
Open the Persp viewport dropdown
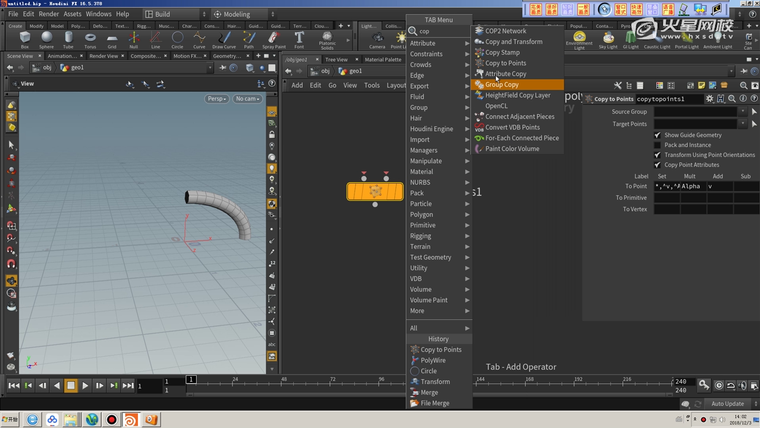[x=217, y=99]
